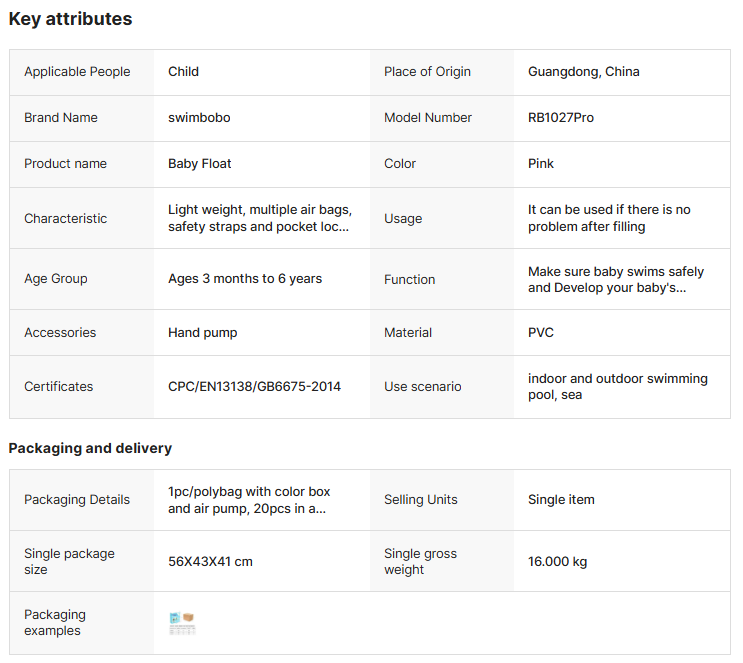Image resolution: width=743 pixels, height=663 pixels.
Task: Click the 16.000 kg gross weight value
Action: tap(557, 561)
